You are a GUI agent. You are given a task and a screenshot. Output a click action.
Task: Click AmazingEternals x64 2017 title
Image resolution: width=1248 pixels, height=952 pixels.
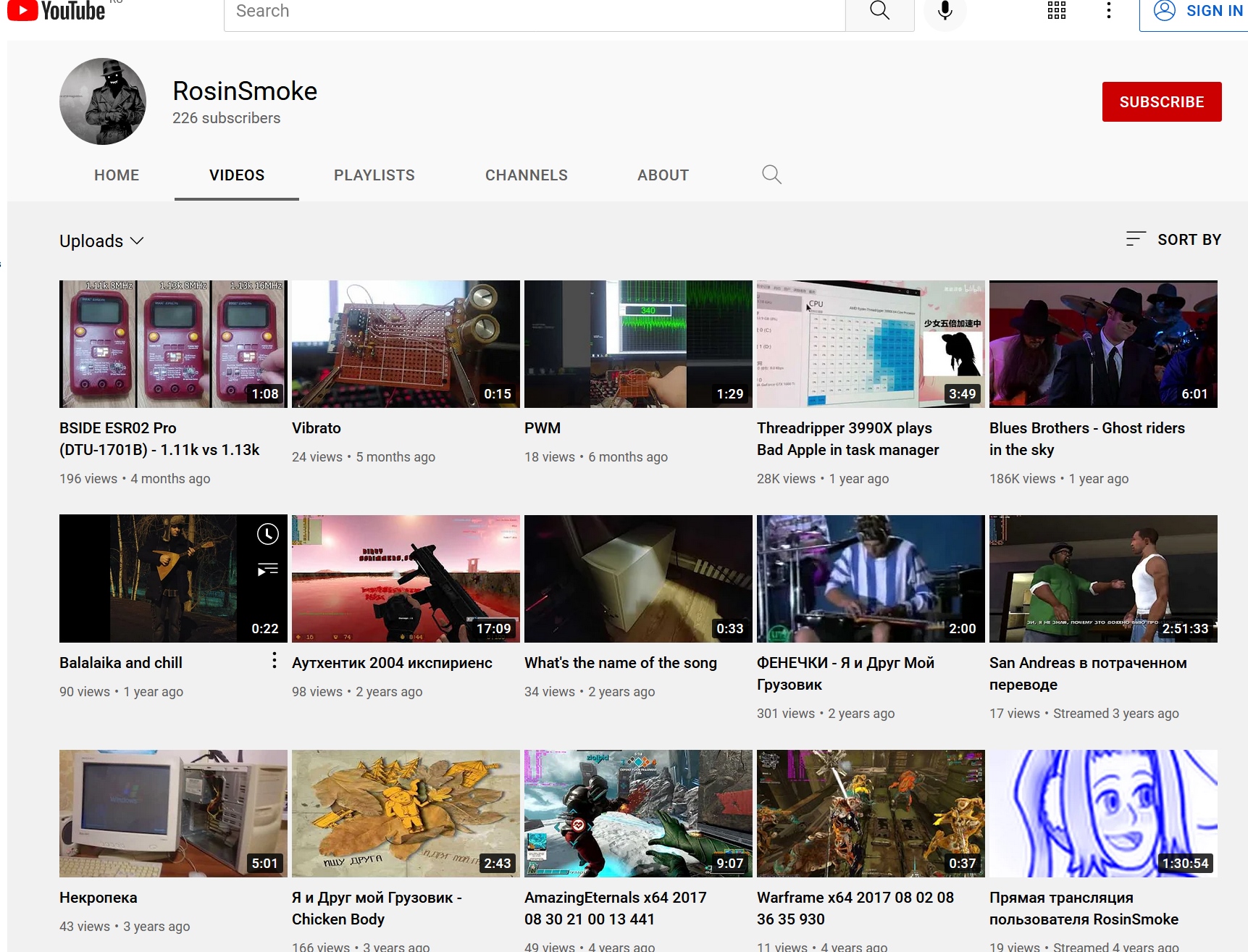pyautogui.click(x=616, y=909)
